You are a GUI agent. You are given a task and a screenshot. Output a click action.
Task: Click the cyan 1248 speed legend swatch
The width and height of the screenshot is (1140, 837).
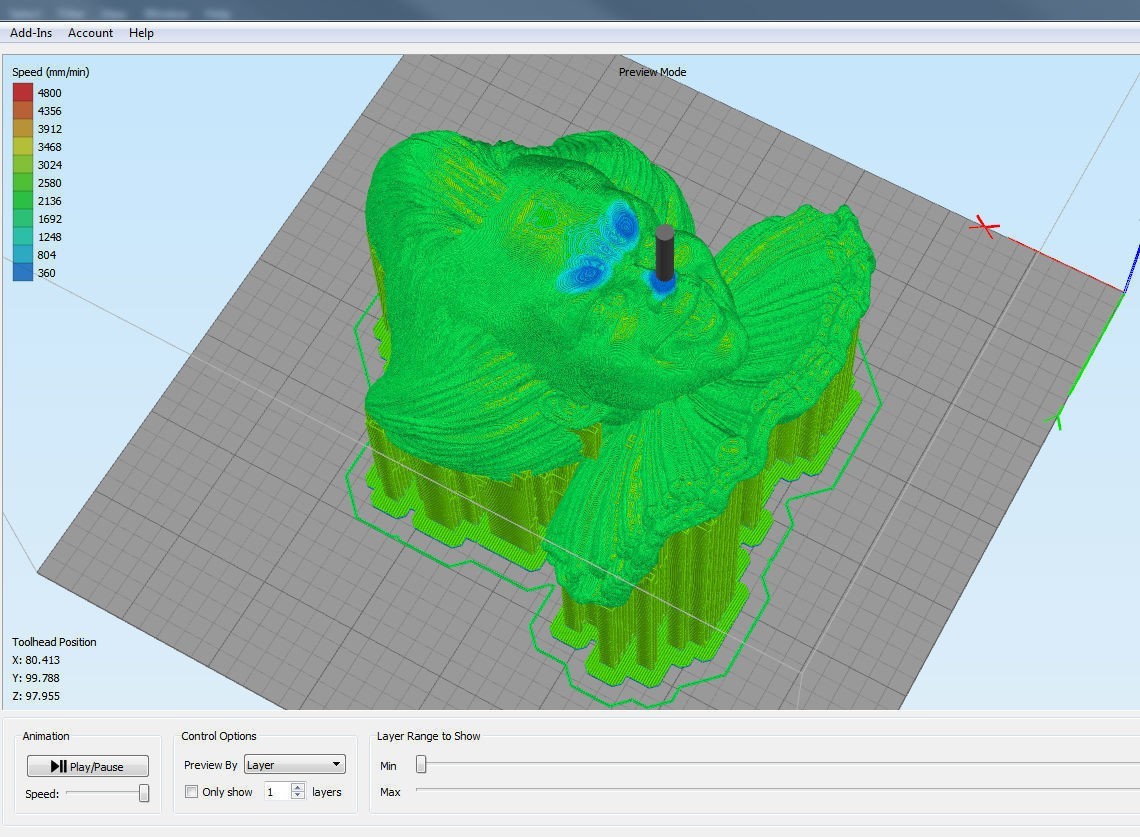coord(22,237)
